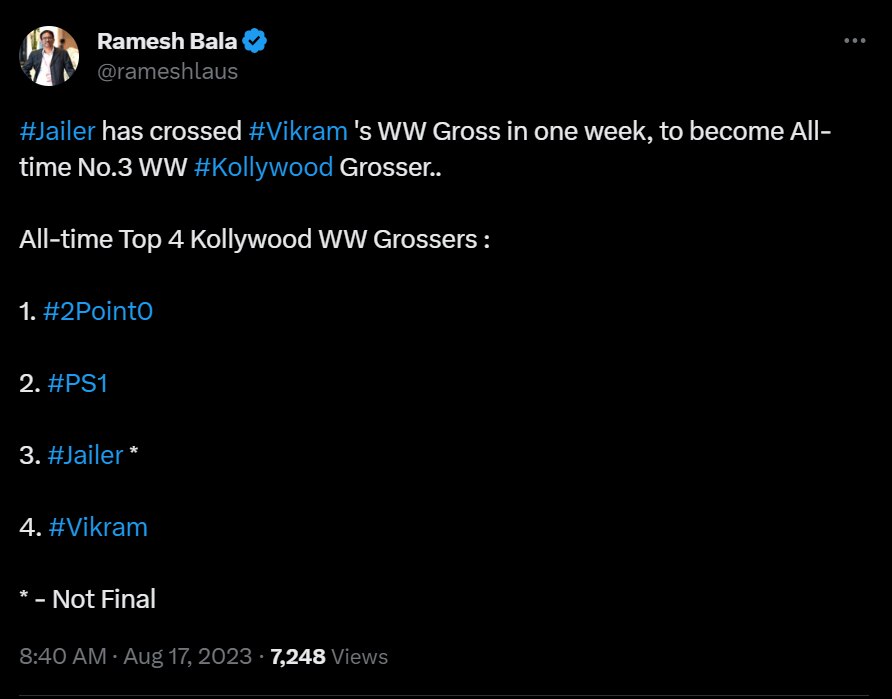Click the "All-time Top 4 Kollywood WW Grossers" line

point(254,240)
